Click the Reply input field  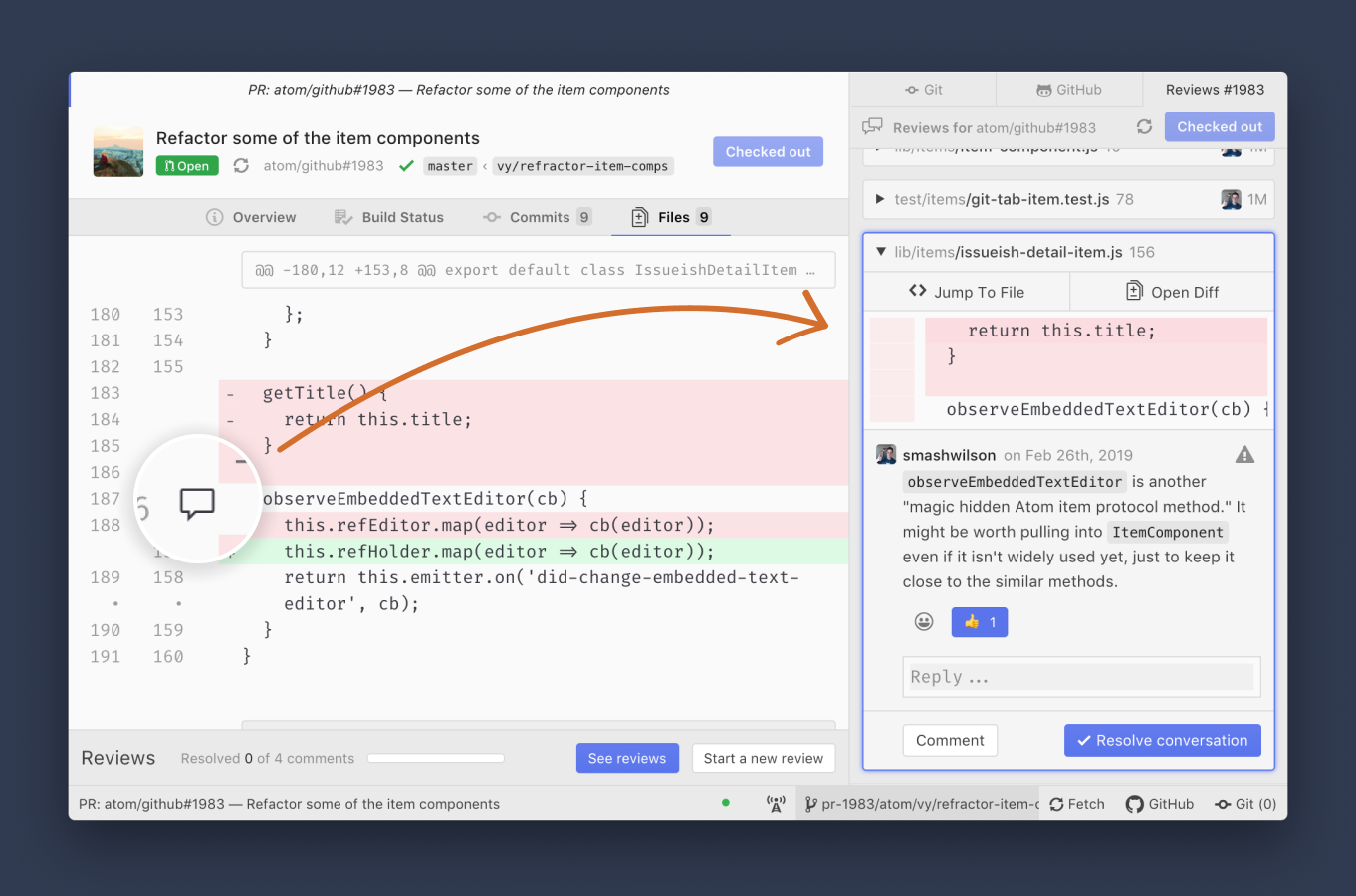(1081, 676)
